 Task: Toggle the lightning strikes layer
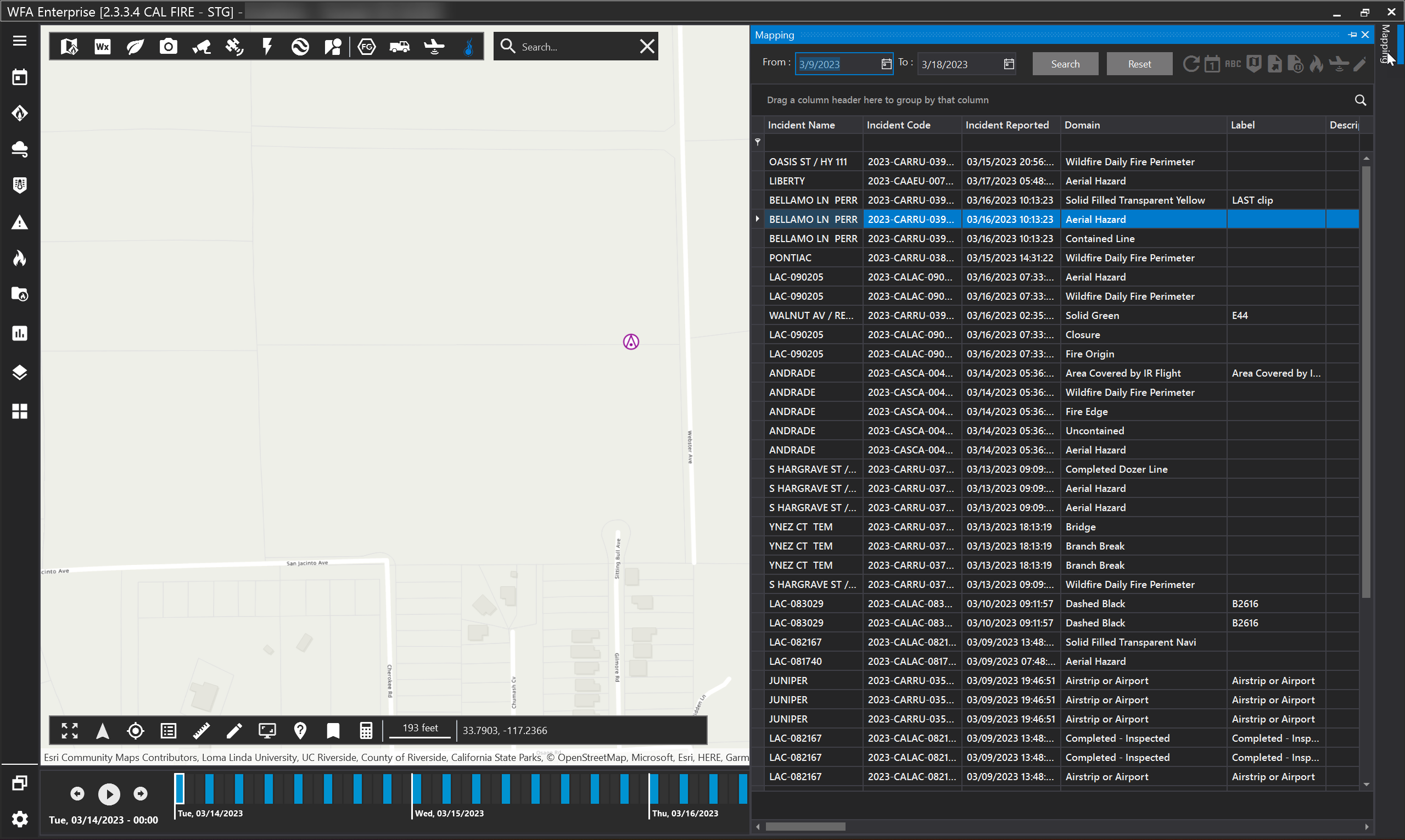pyautogui.click(x=267, y=46)
